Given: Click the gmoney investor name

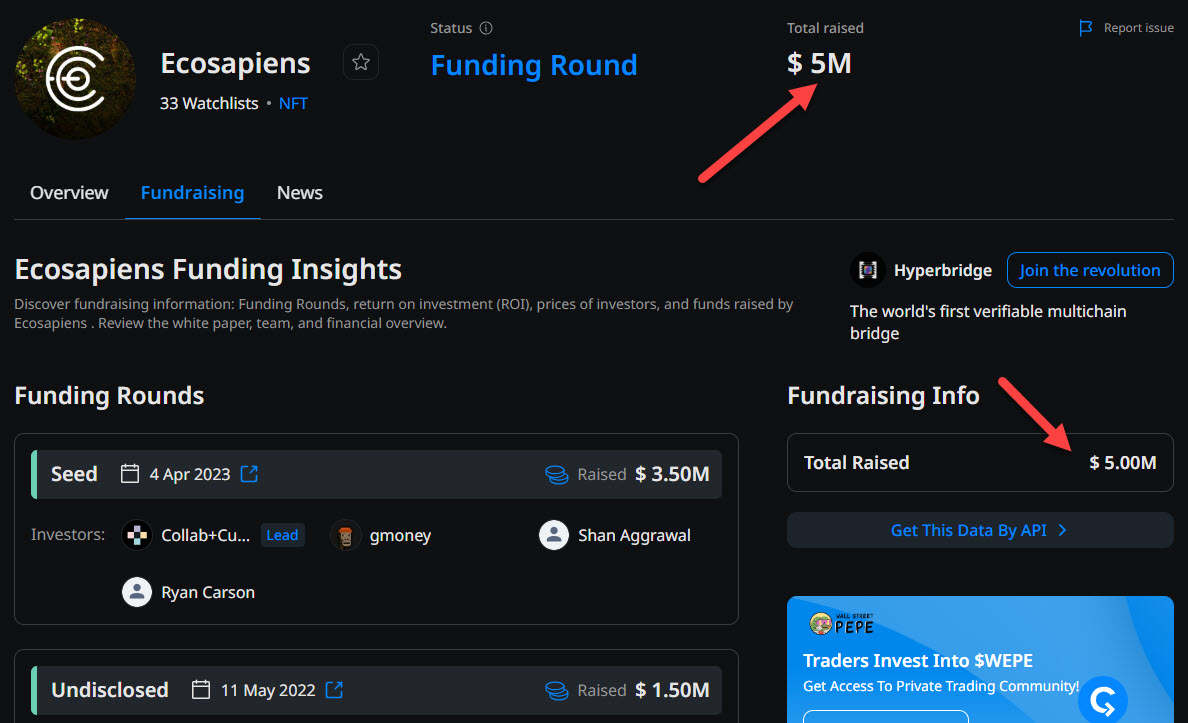Looking at the screenshot, I should click(400, 535).
